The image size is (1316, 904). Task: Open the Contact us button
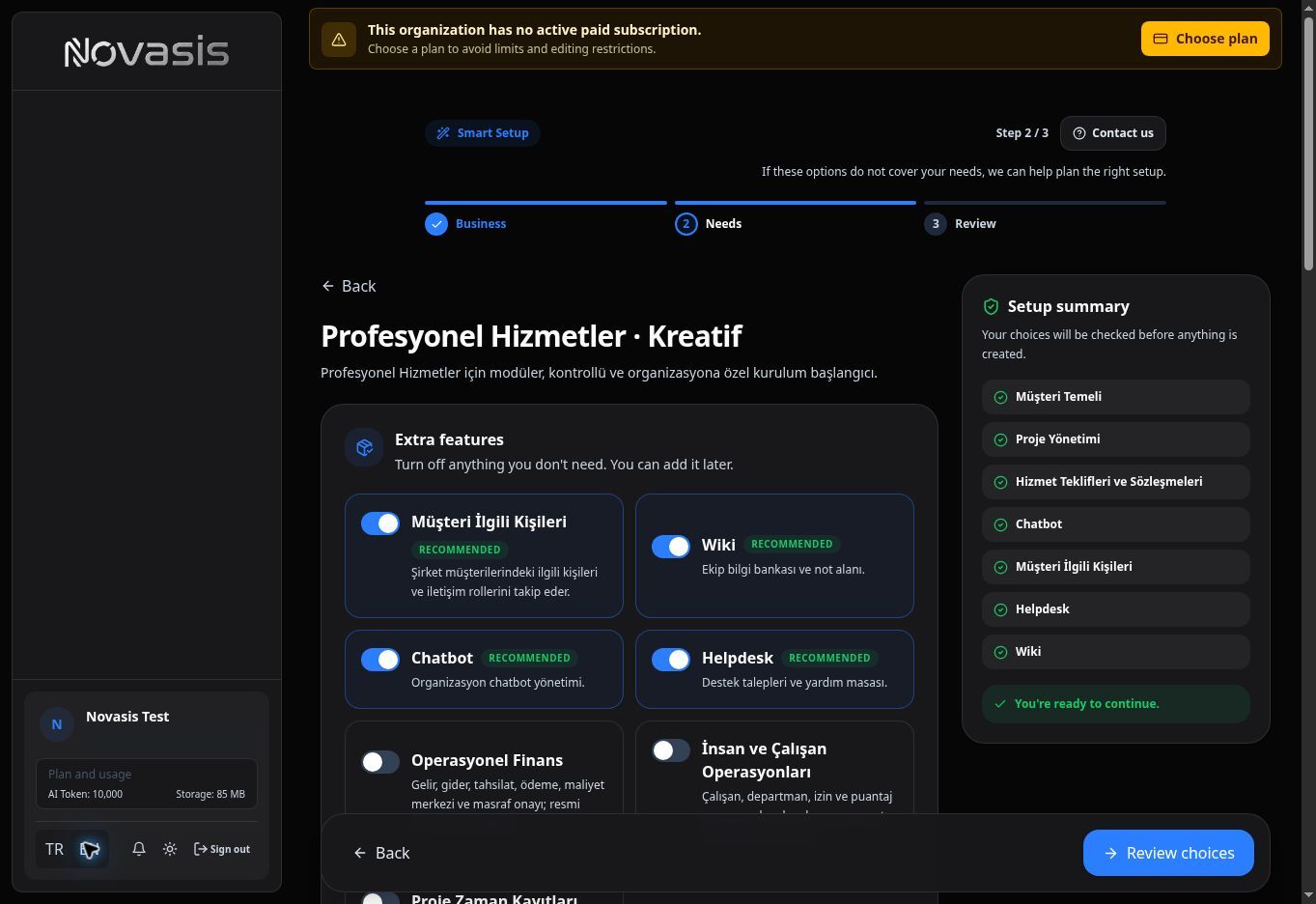tap(1113, 133)
